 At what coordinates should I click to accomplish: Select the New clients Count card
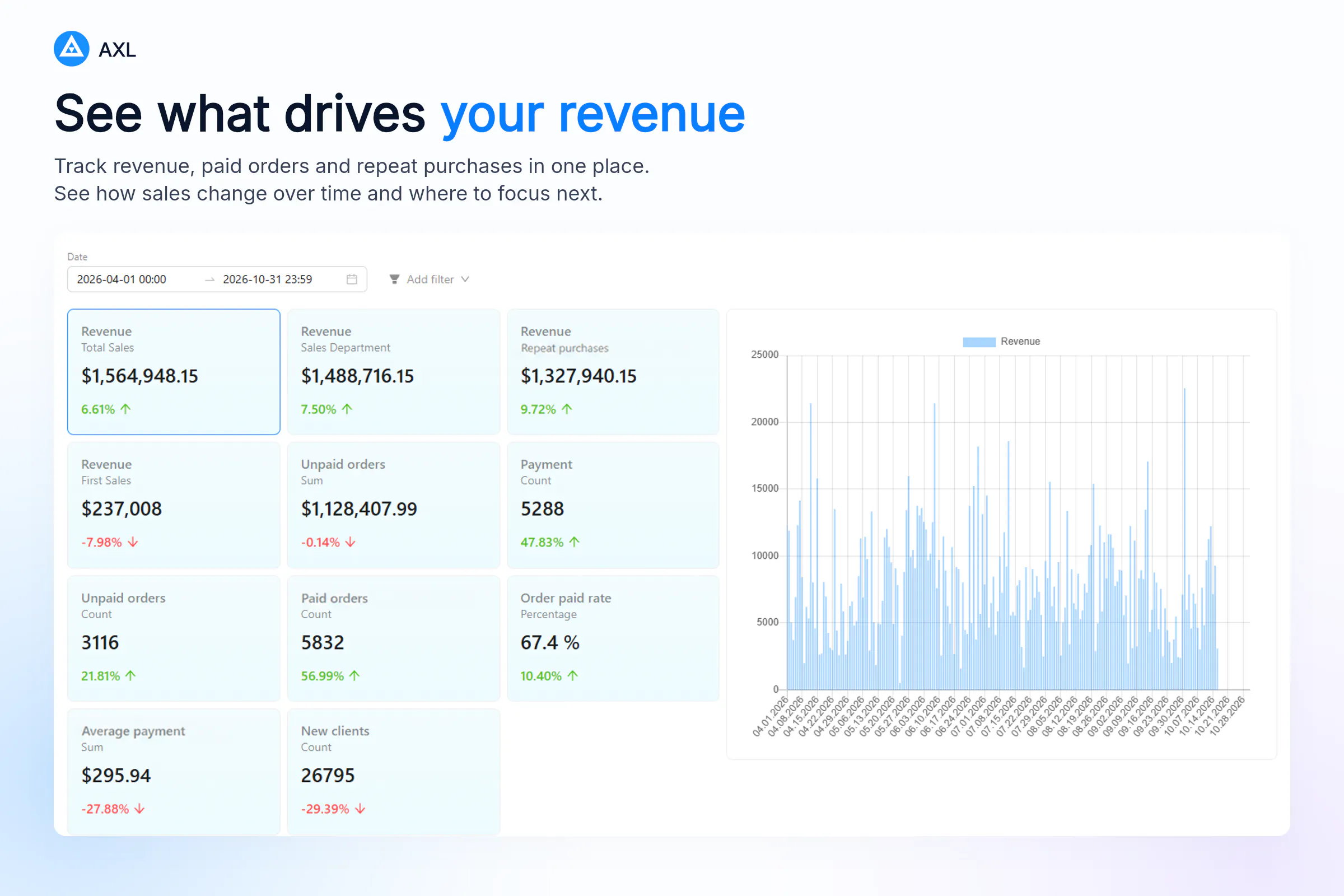click(x=394, y=772)
